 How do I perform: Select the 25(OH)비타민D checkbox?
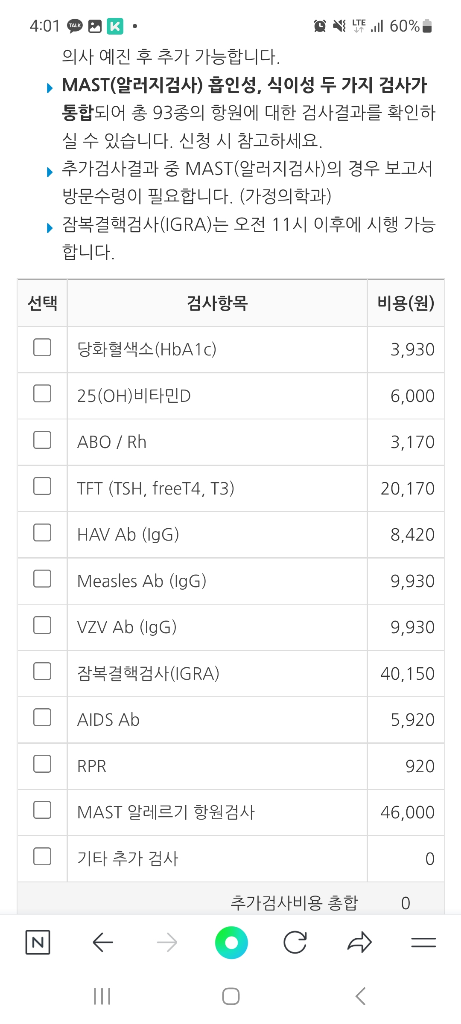pos(42,394)
